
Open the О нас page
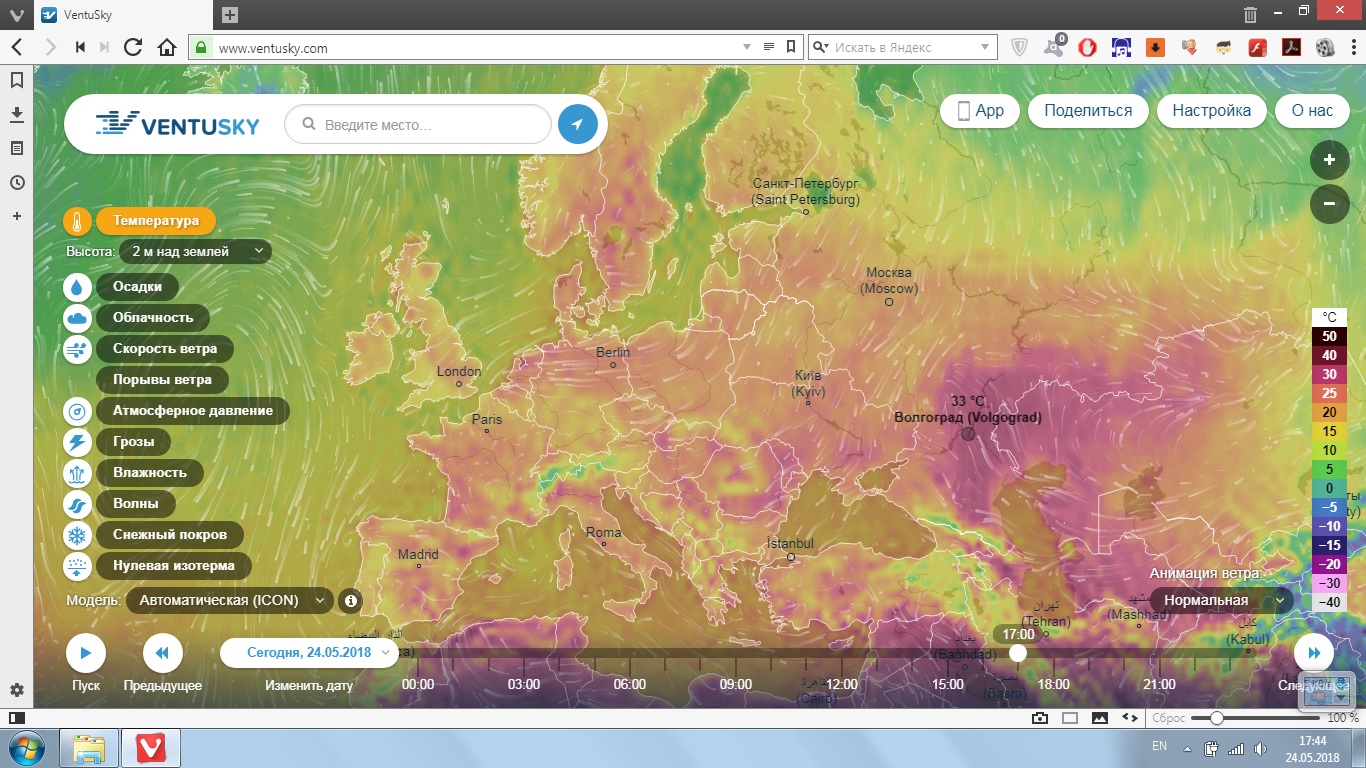coord(1312,111)
